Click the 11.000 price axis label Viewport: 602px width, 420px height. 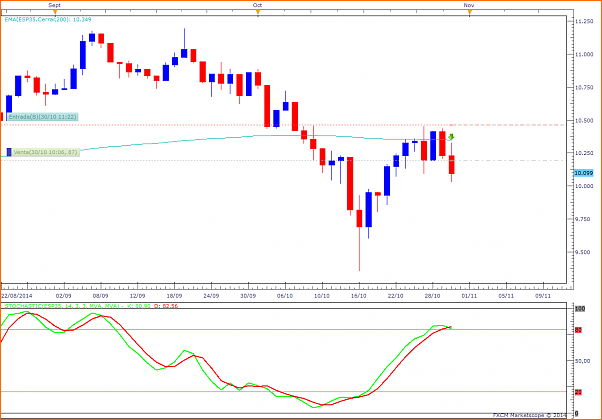click(584, 55)
